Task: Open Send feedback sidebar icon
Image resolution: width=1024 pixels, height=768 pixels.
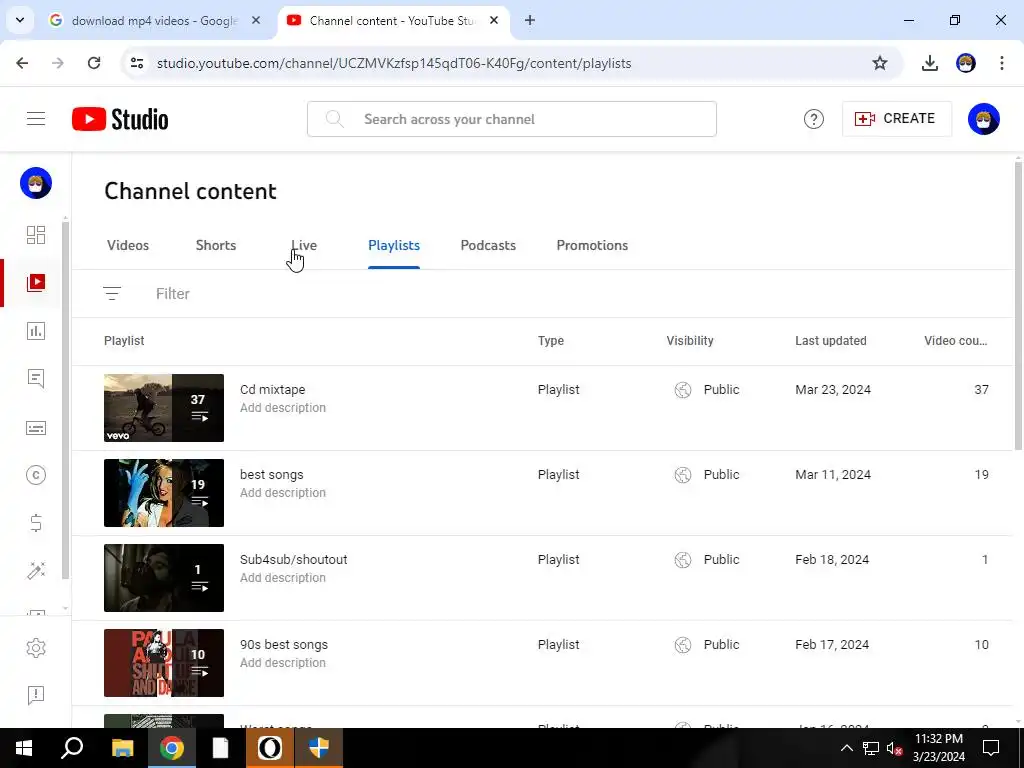Action: tap(36, 695)
